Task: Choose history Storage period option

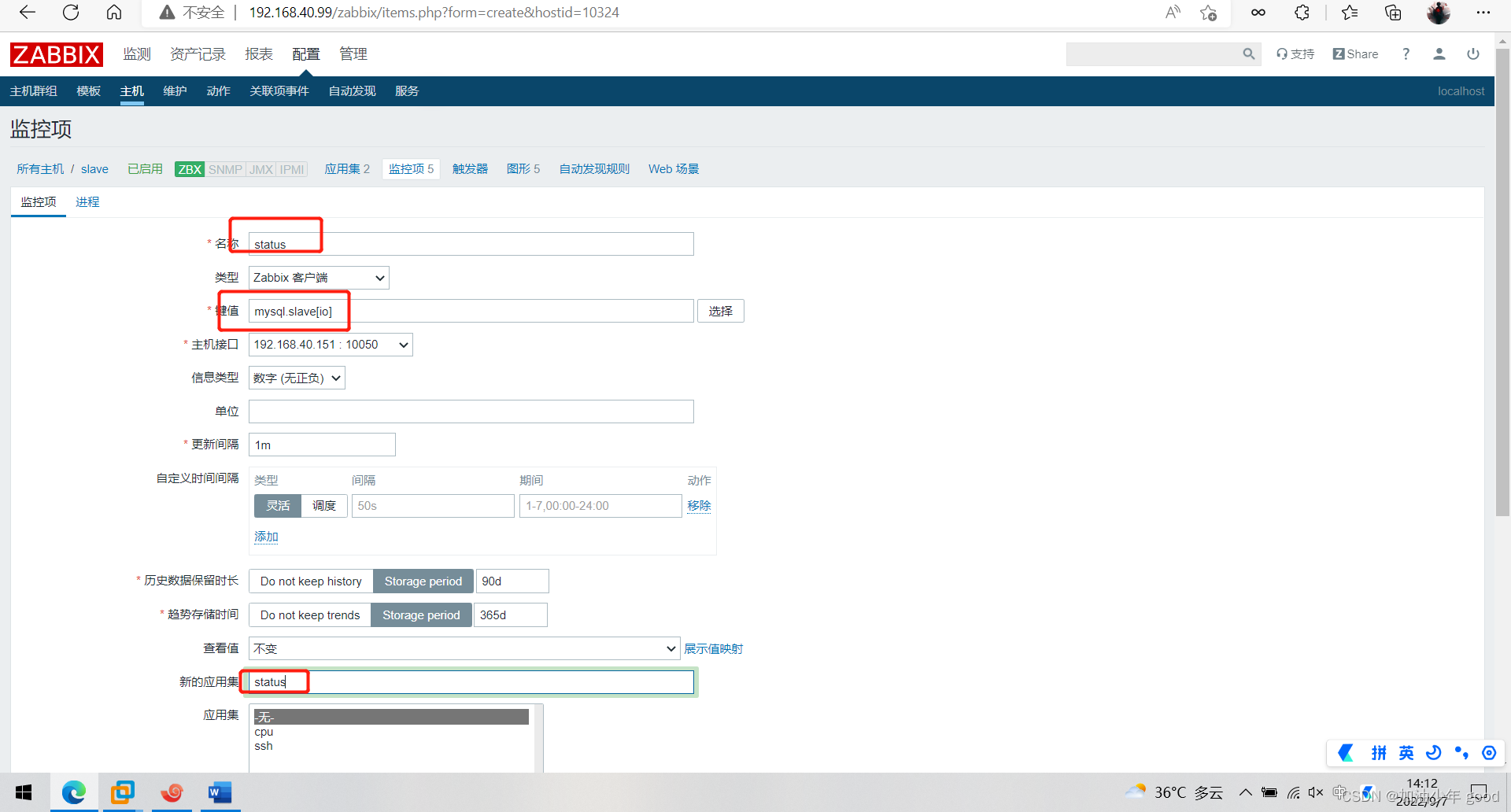Action: click(x=423, y=581)
